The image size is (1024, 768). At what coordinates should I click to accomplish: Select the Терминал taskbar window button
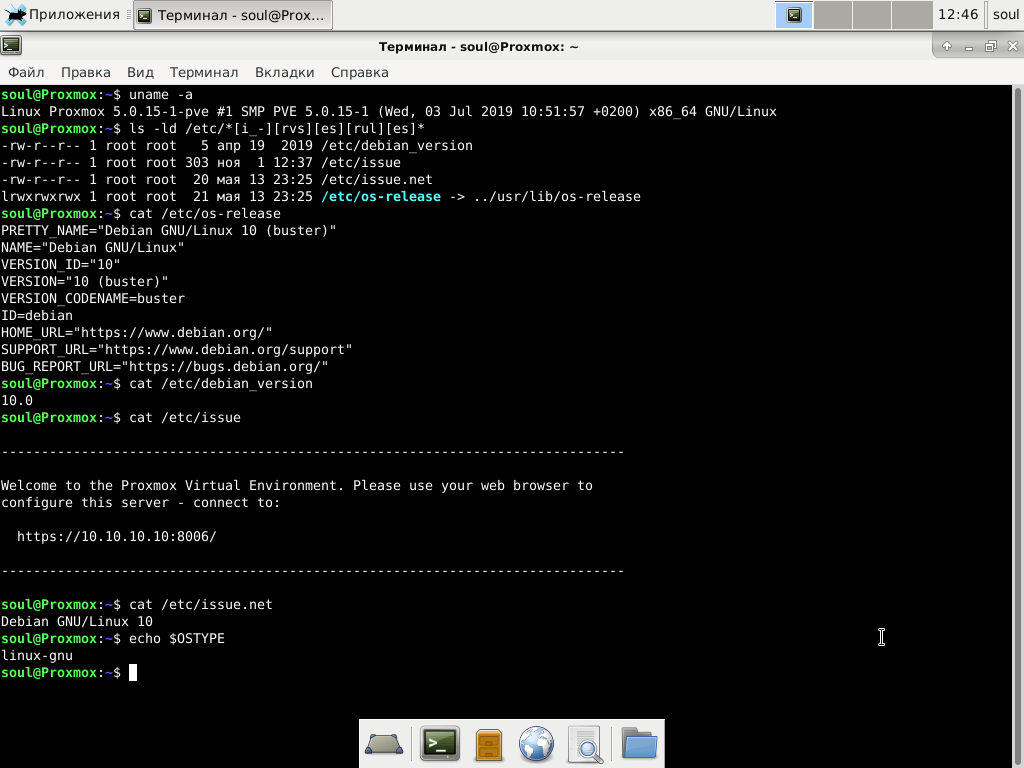233,15
